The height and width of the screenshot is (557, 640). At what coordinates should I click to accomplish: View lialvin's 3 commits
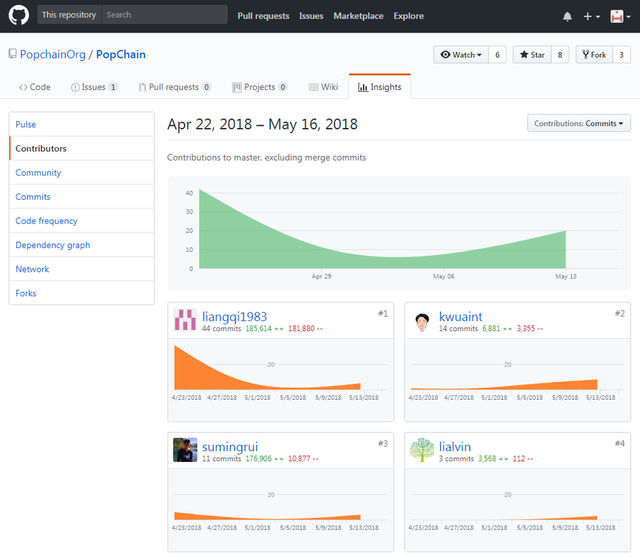(456, 459)
